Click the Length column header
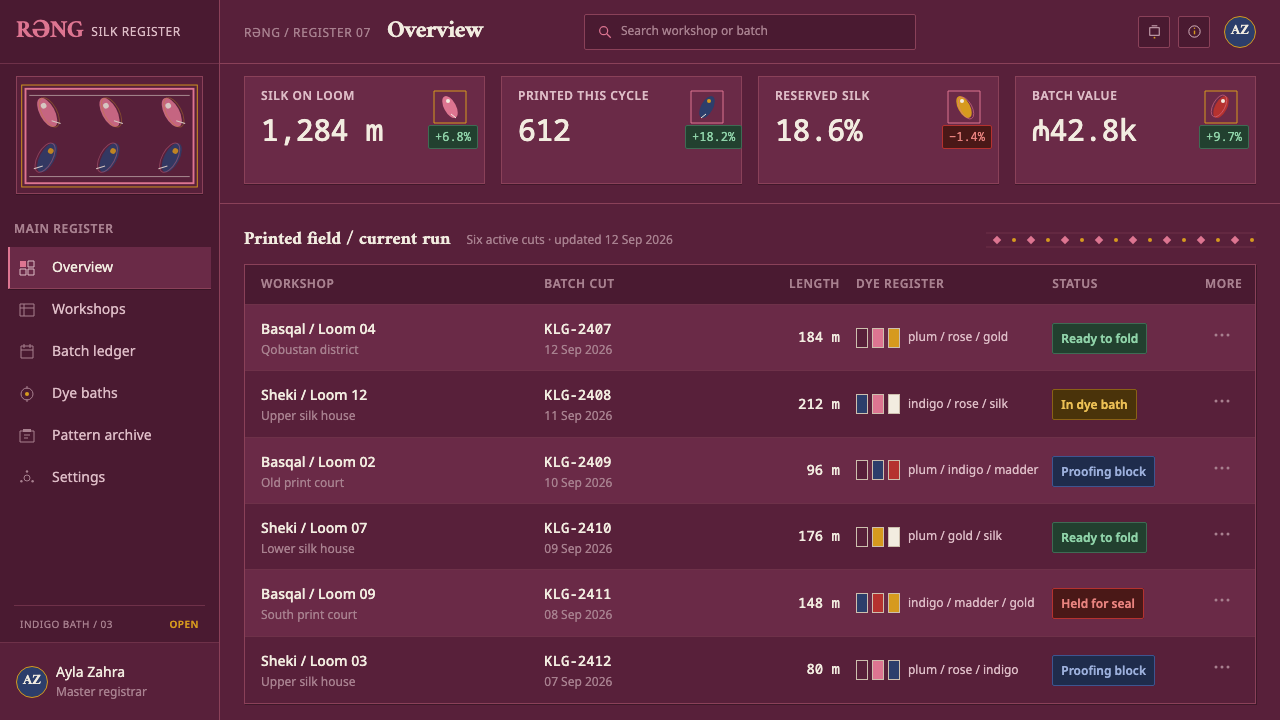1280x720 pixels. pos(814,283)
